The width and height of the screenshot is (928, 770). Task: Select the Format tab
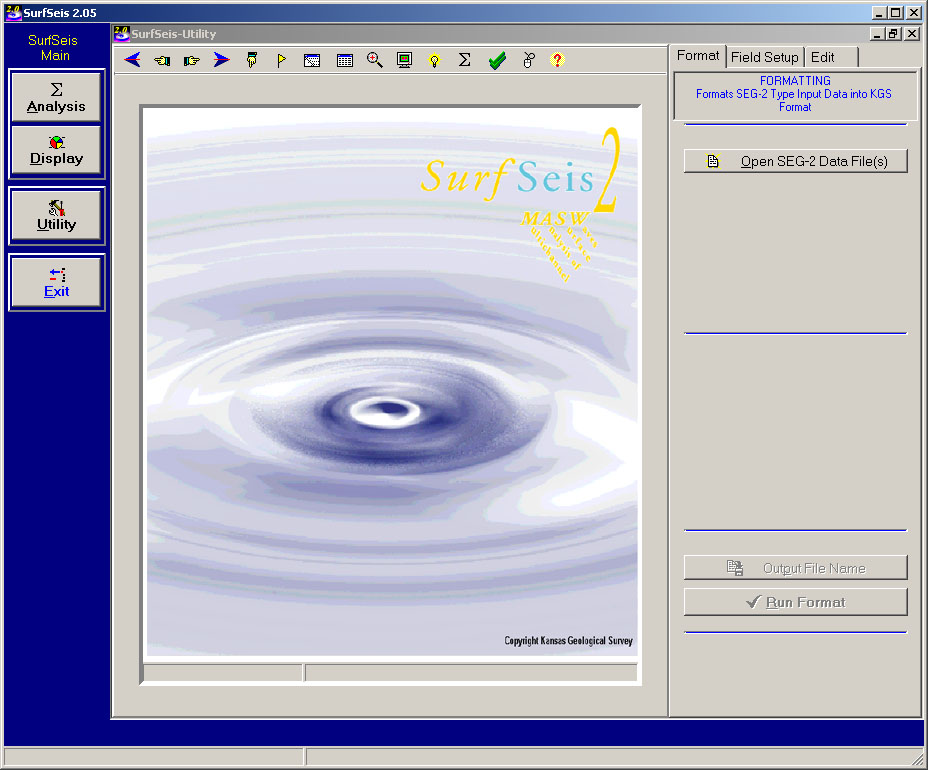pos(697,56)
